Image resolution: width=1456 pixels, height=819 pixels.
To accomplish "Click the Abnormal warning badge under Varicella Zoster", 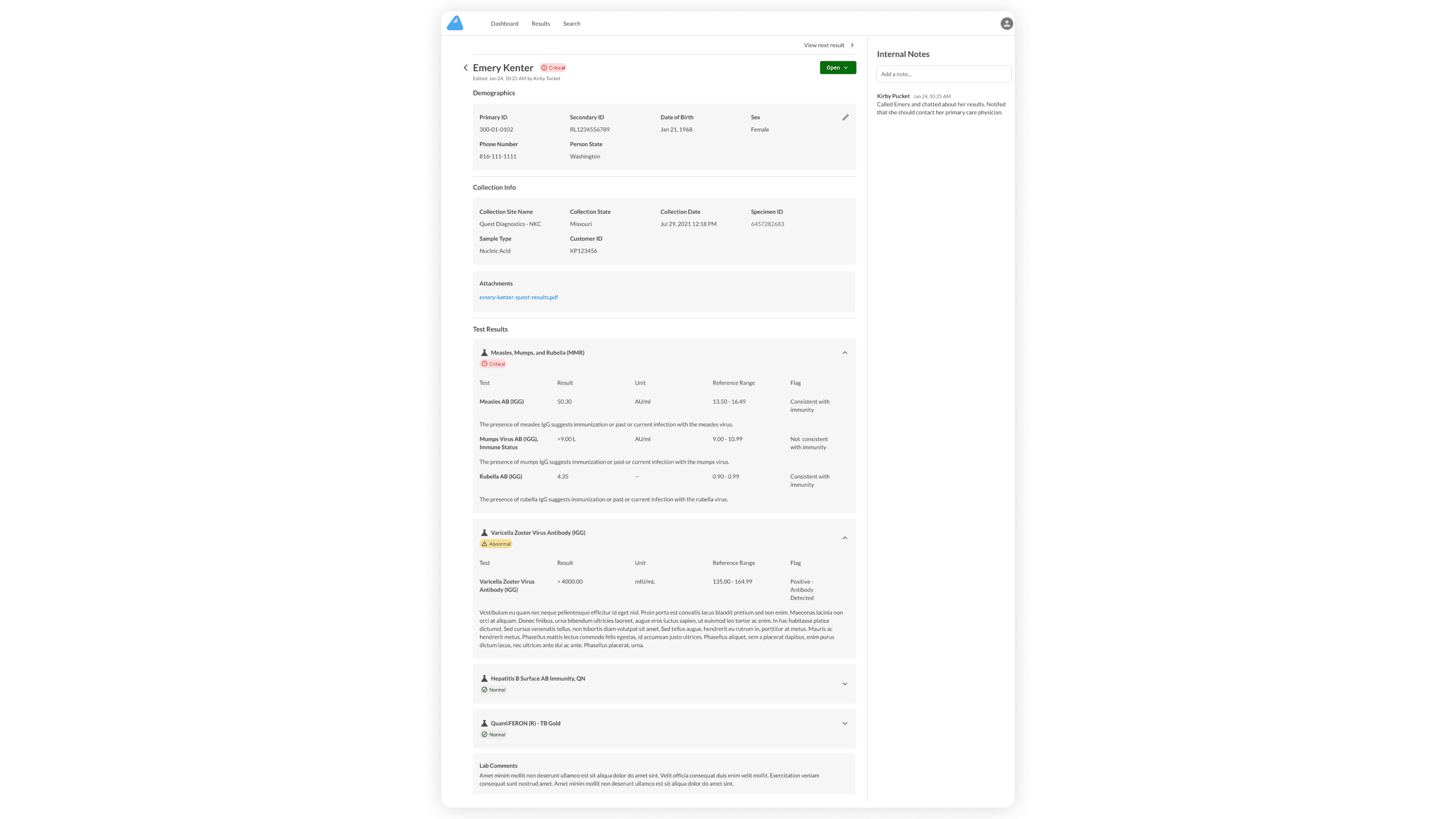I will 495,543.
